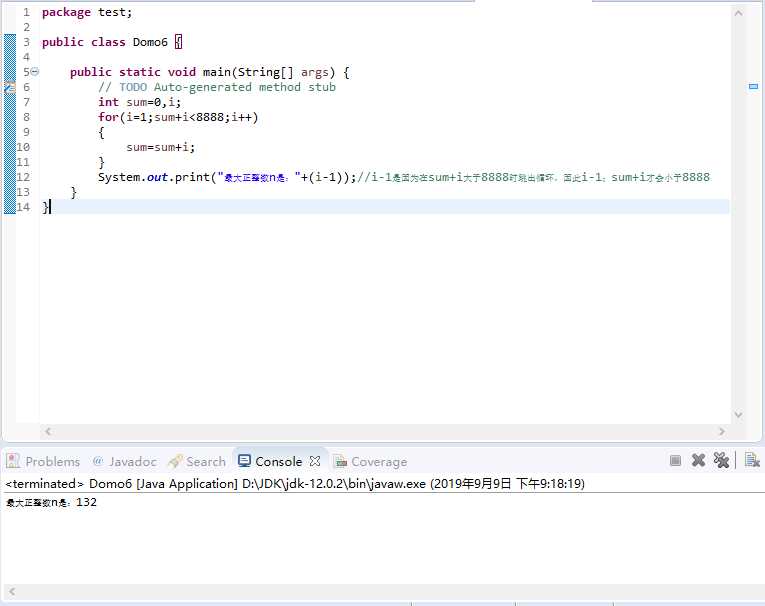Click the terminated Domo6 launch description line

coord(295,484)
